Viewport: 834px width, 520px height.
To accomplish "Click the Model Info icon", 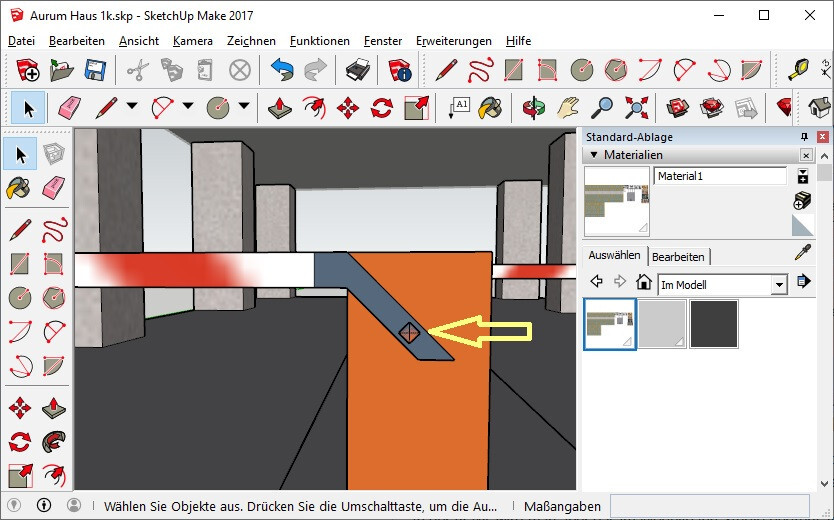I will (400, 70).
